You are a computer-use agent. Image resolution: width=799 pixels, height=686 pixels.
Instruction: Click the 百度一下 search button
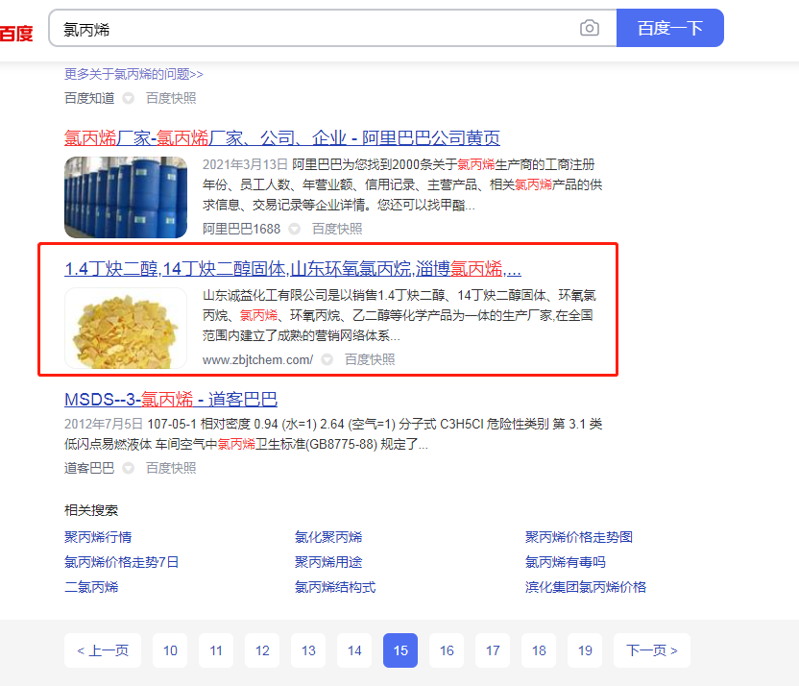click(x=670, y=28)
